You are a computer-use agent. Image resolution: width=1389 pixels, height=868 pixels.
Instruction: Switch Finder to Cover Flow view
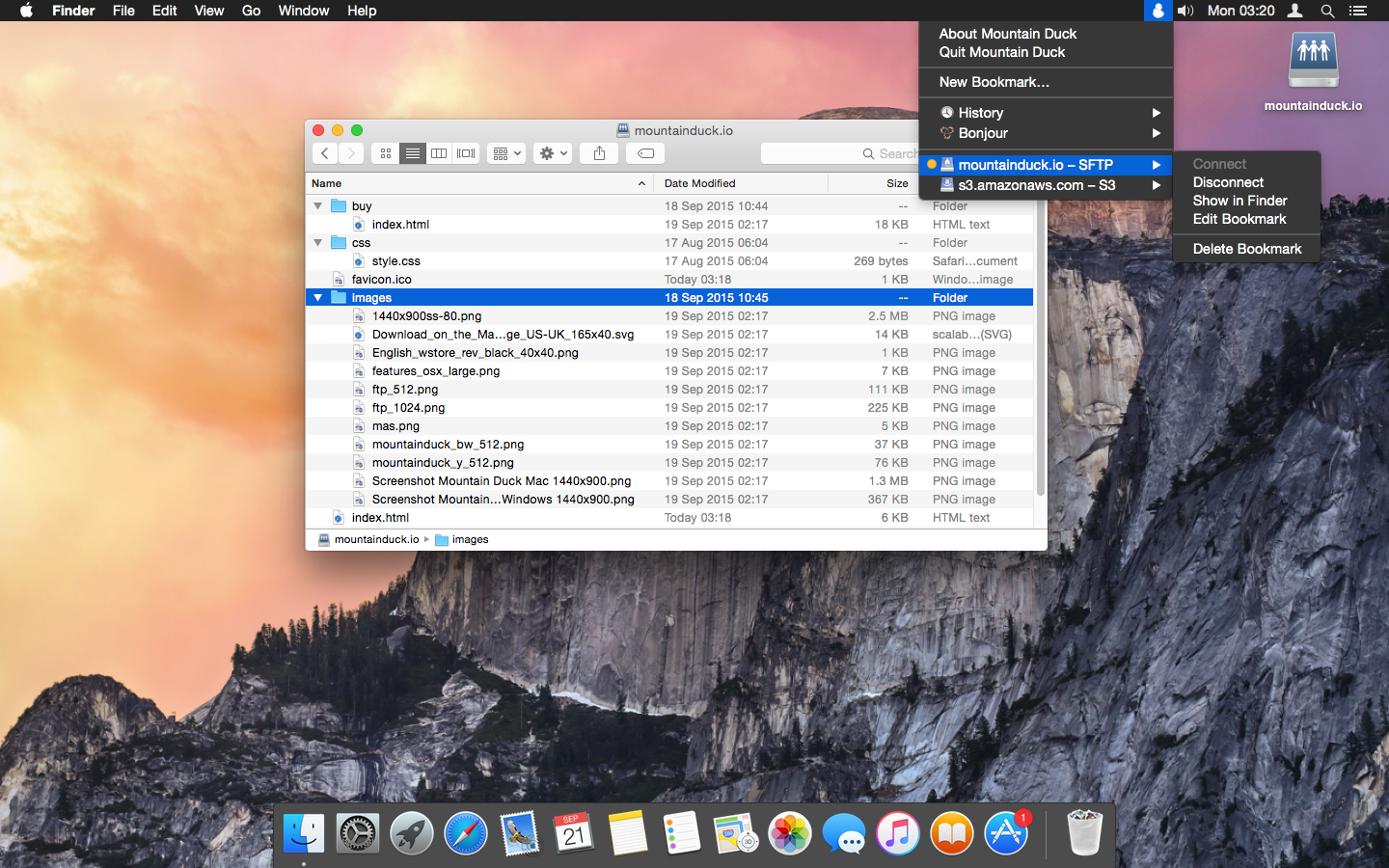[x=464, y=152]
